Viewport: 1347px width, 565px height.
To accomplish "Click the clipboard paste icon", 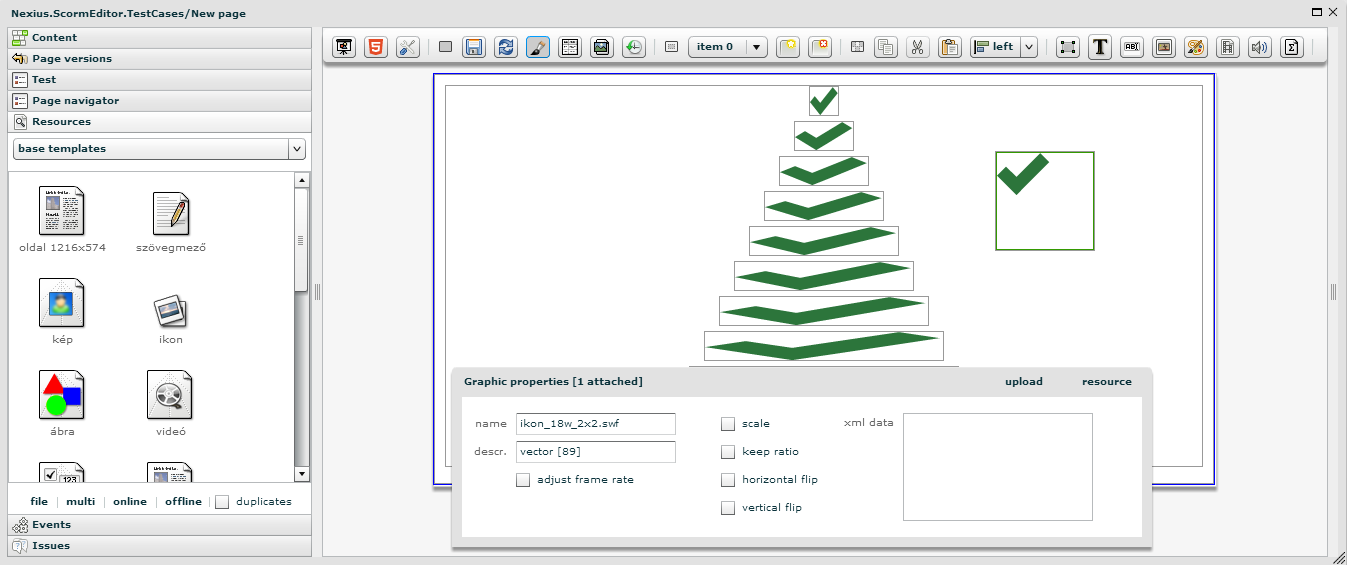I will (x=950, y=47).
